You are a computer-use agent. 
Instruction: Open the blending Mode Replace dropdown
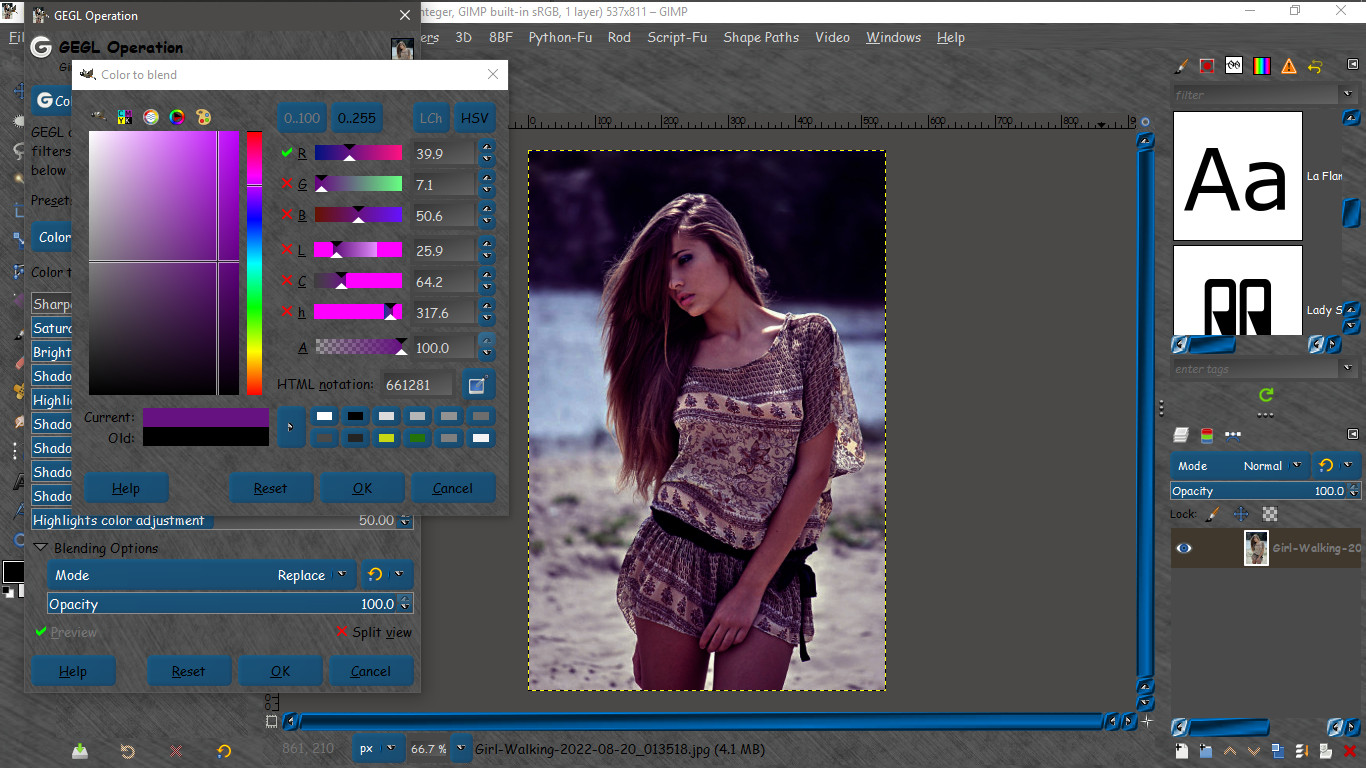point(201,575)
